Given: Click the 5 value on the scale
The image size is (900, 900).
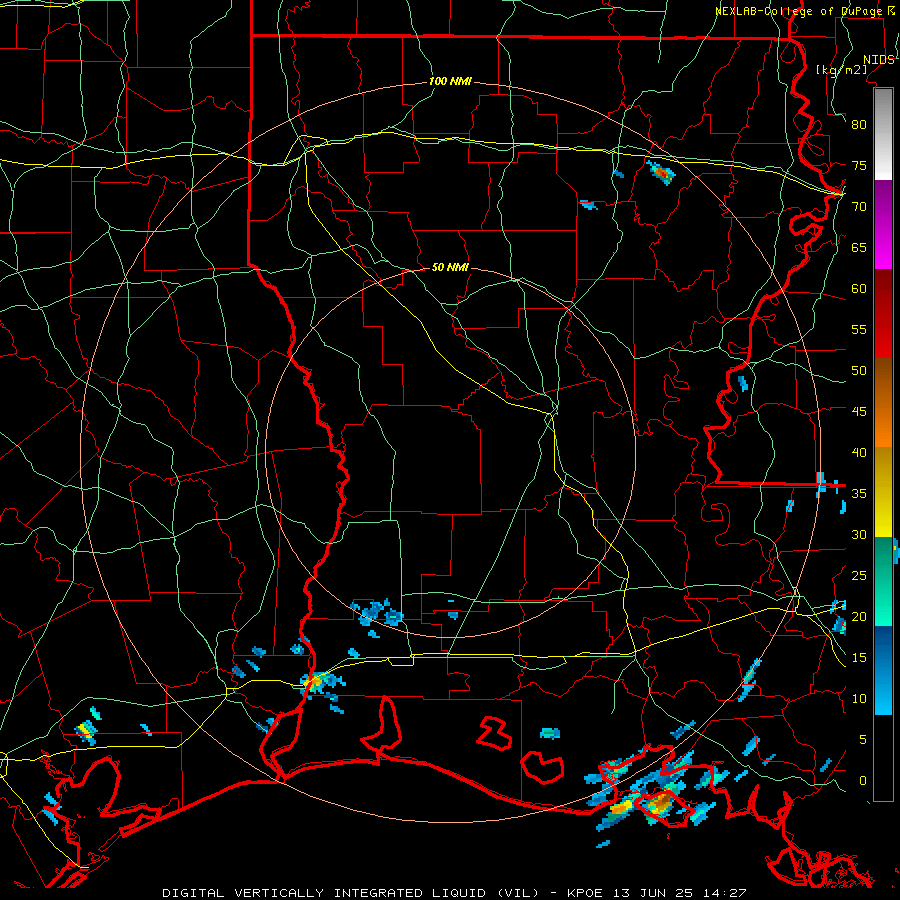Looking at the screenshot, I should [863, 740].
